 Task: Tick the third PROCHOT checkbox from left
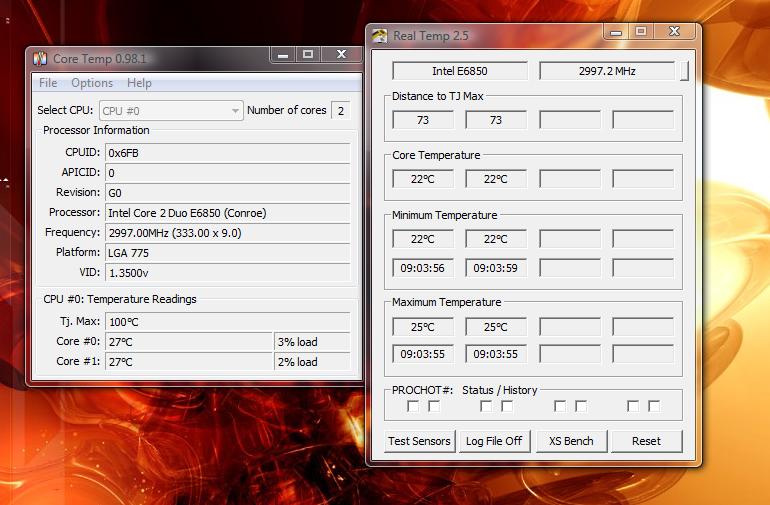click(x=486, y=406)
